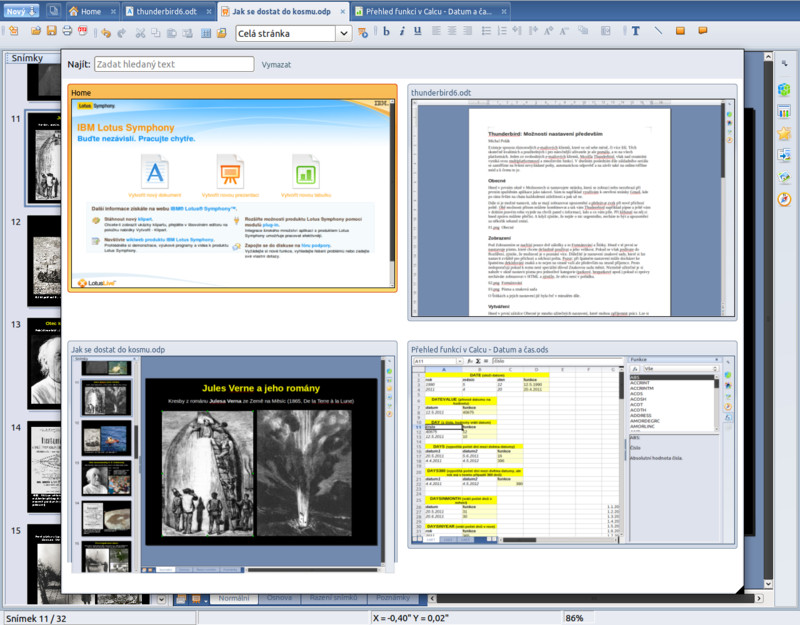Align text left
The image size is (800, 625).
(x=436, y=31)
